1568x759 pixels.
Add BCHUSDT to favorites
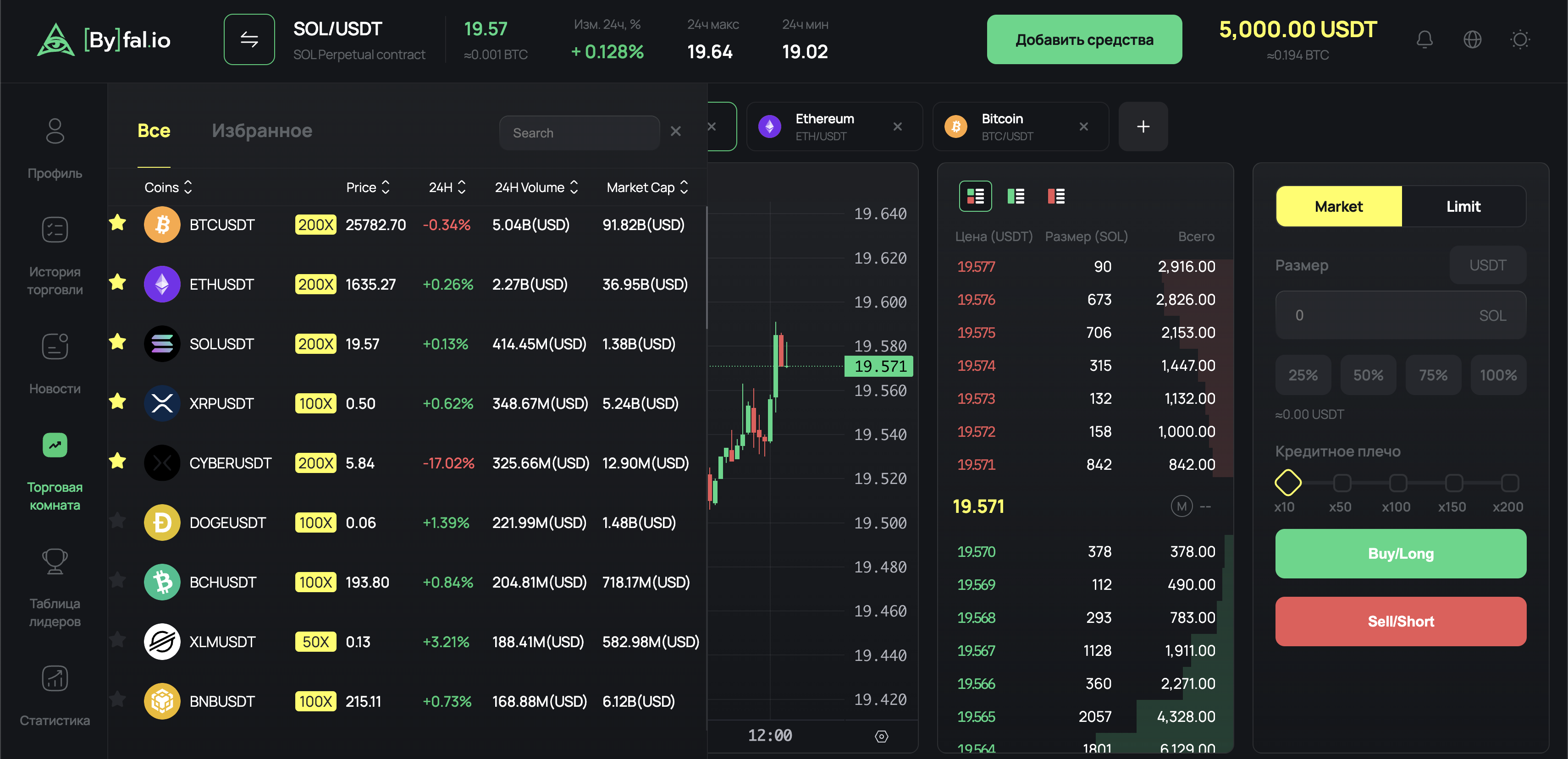click(x=117, y=581)
